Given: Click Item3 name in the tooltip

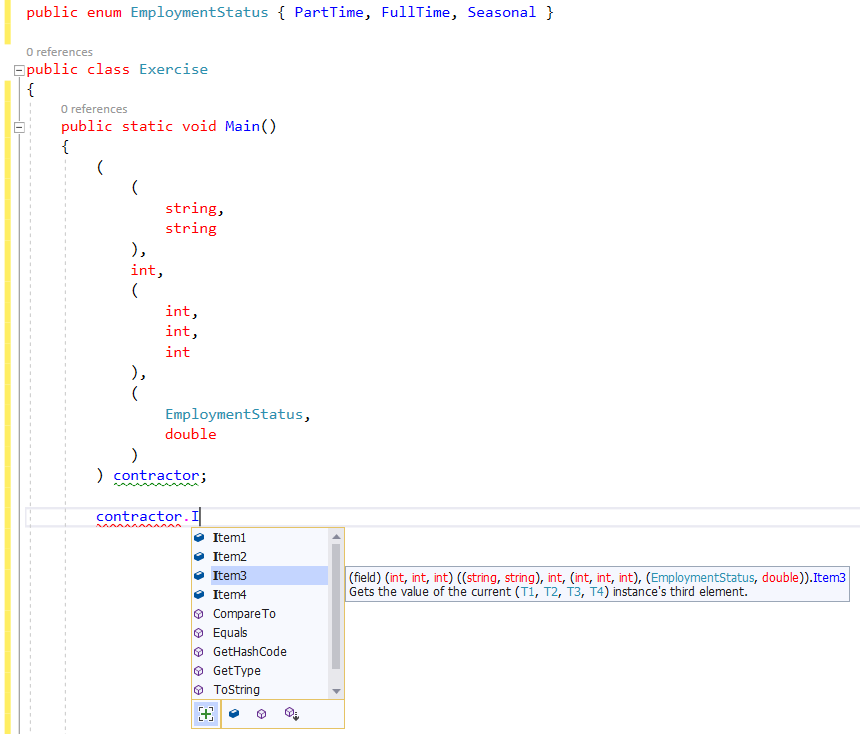Looking at the screenshot, I should click(x=829, y=578).
